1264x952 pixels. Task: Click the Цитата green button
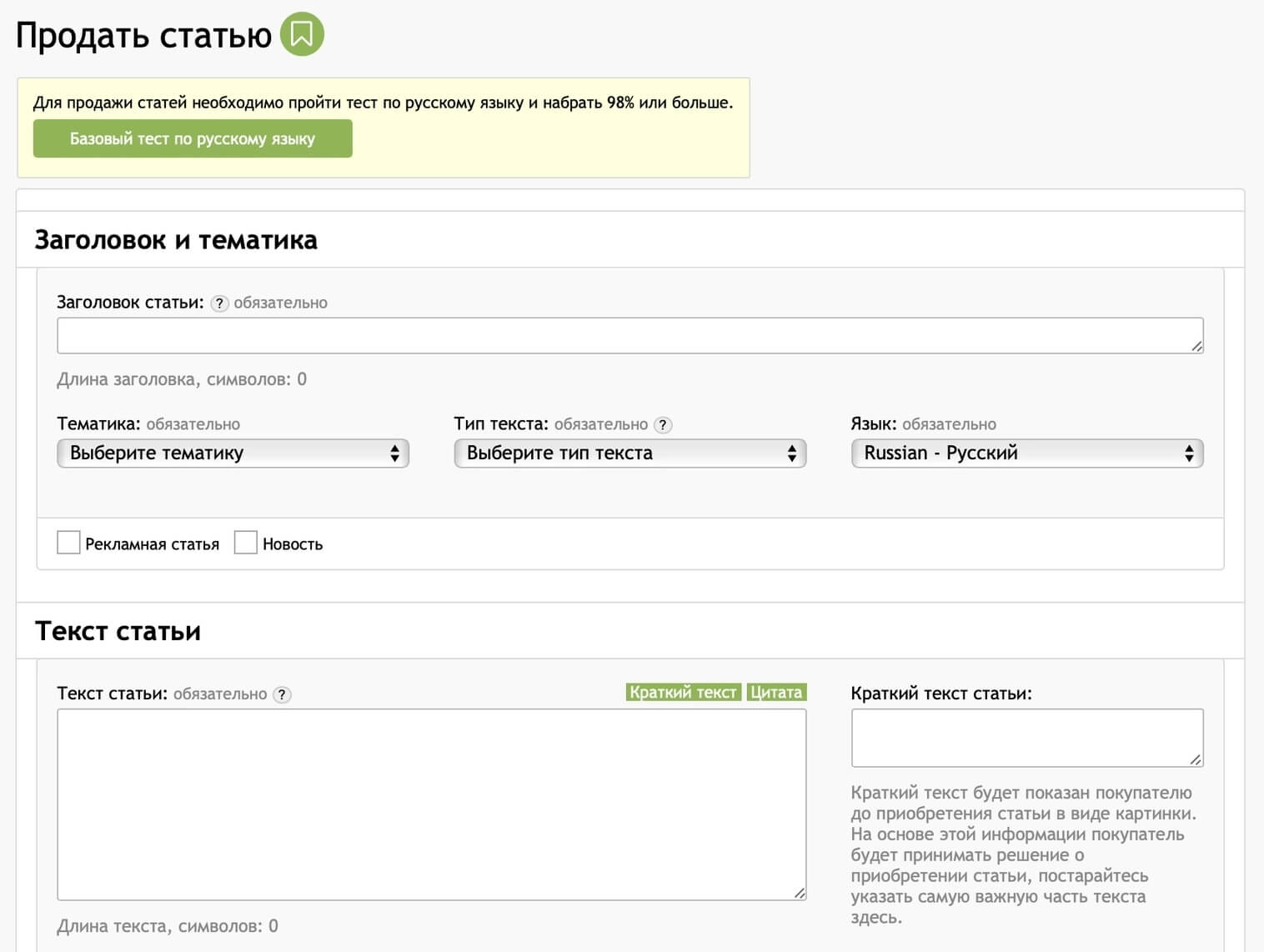(x=776, y=692)
